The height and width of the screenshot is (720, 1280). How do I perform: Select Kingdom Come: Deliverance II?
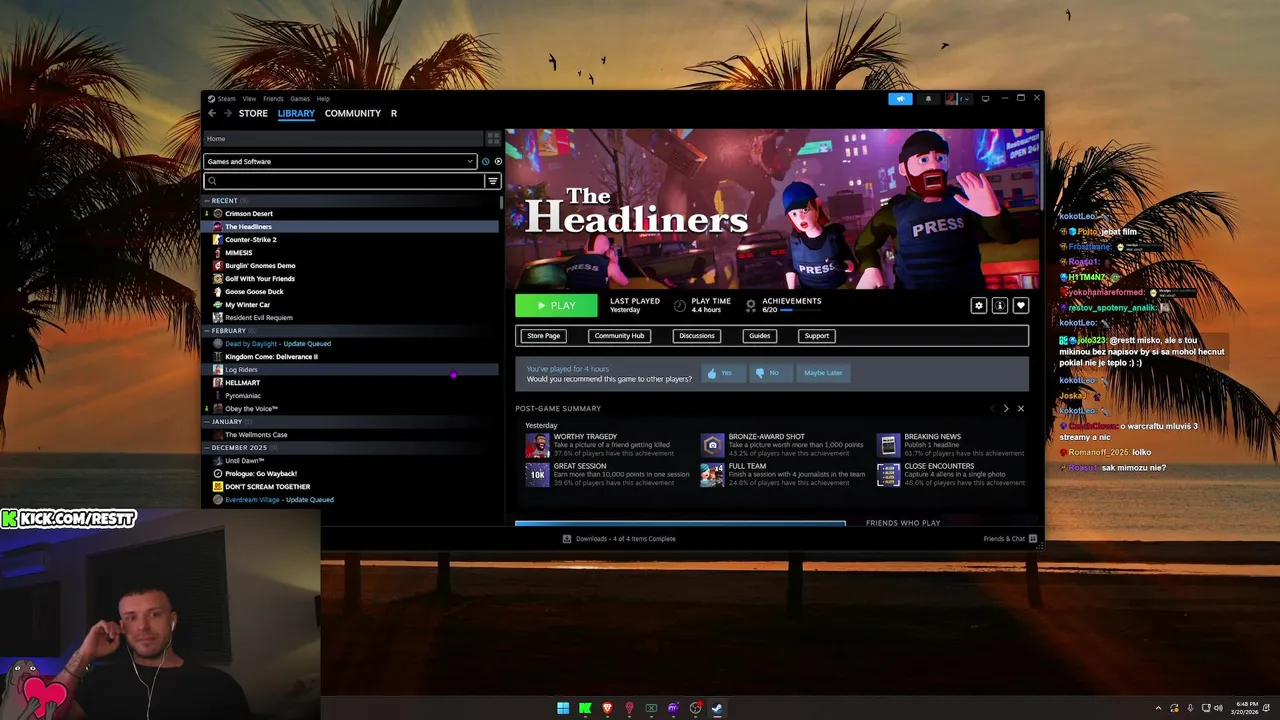350,356
